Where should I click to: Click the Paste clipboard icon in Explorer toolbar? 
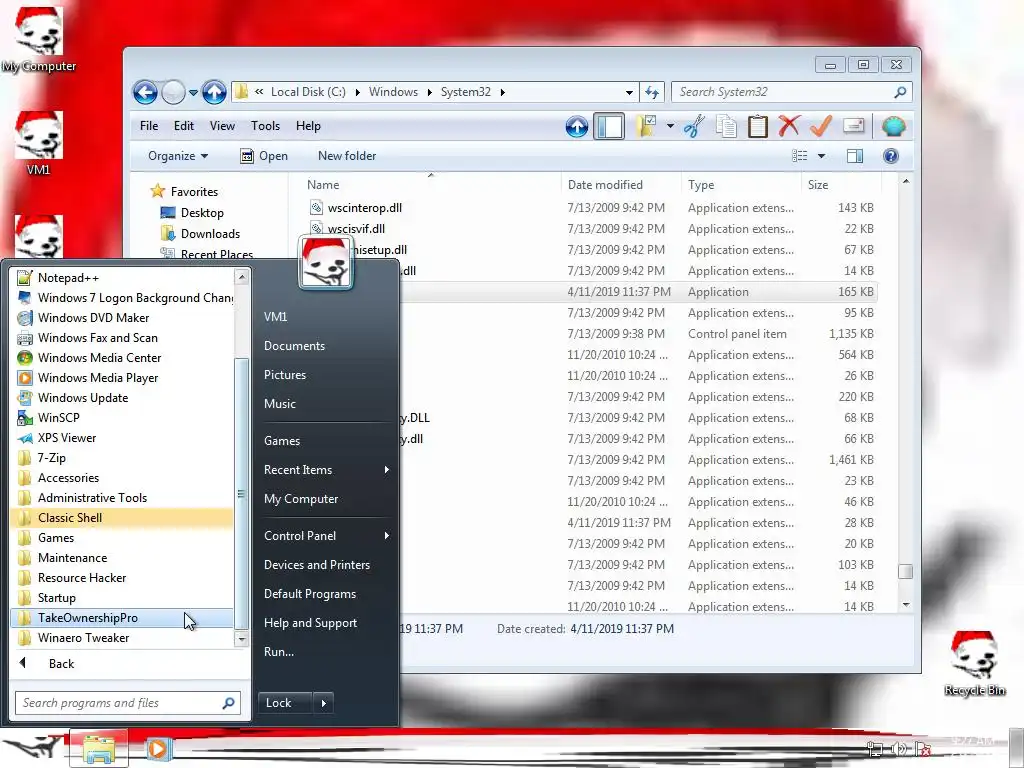click(758, 126)
